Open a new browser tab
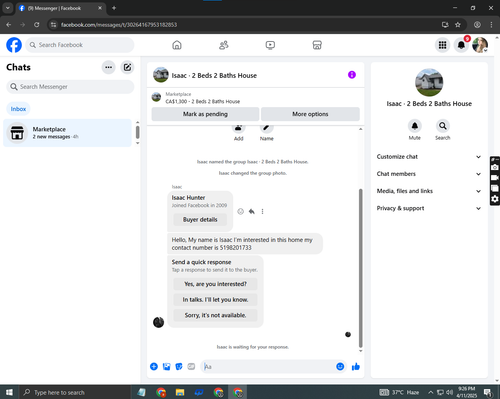This screenshot has width=500, height=399. pos(114,8)
